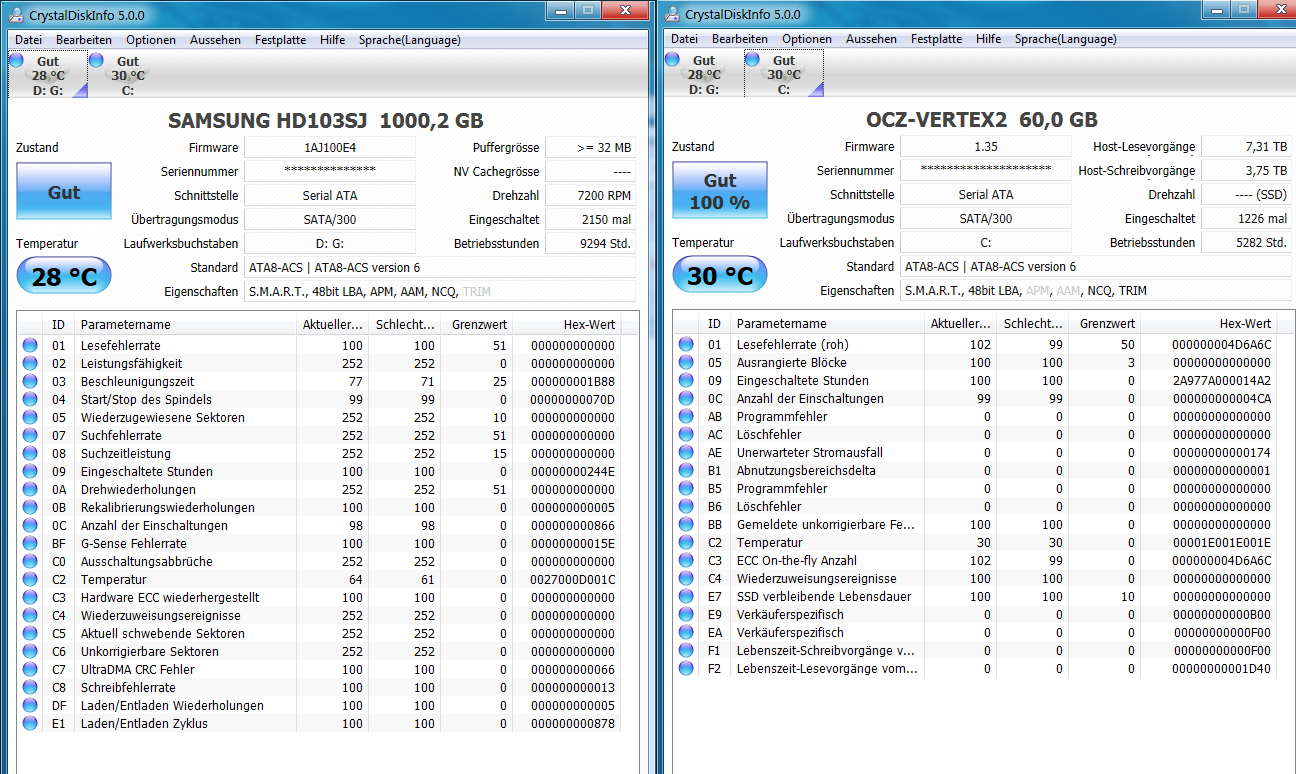Viewport: 1296px width, 774px height.
Task: Click status icon for Lebenszeit-Schreibvorgänge row
Action: [686, 651]
